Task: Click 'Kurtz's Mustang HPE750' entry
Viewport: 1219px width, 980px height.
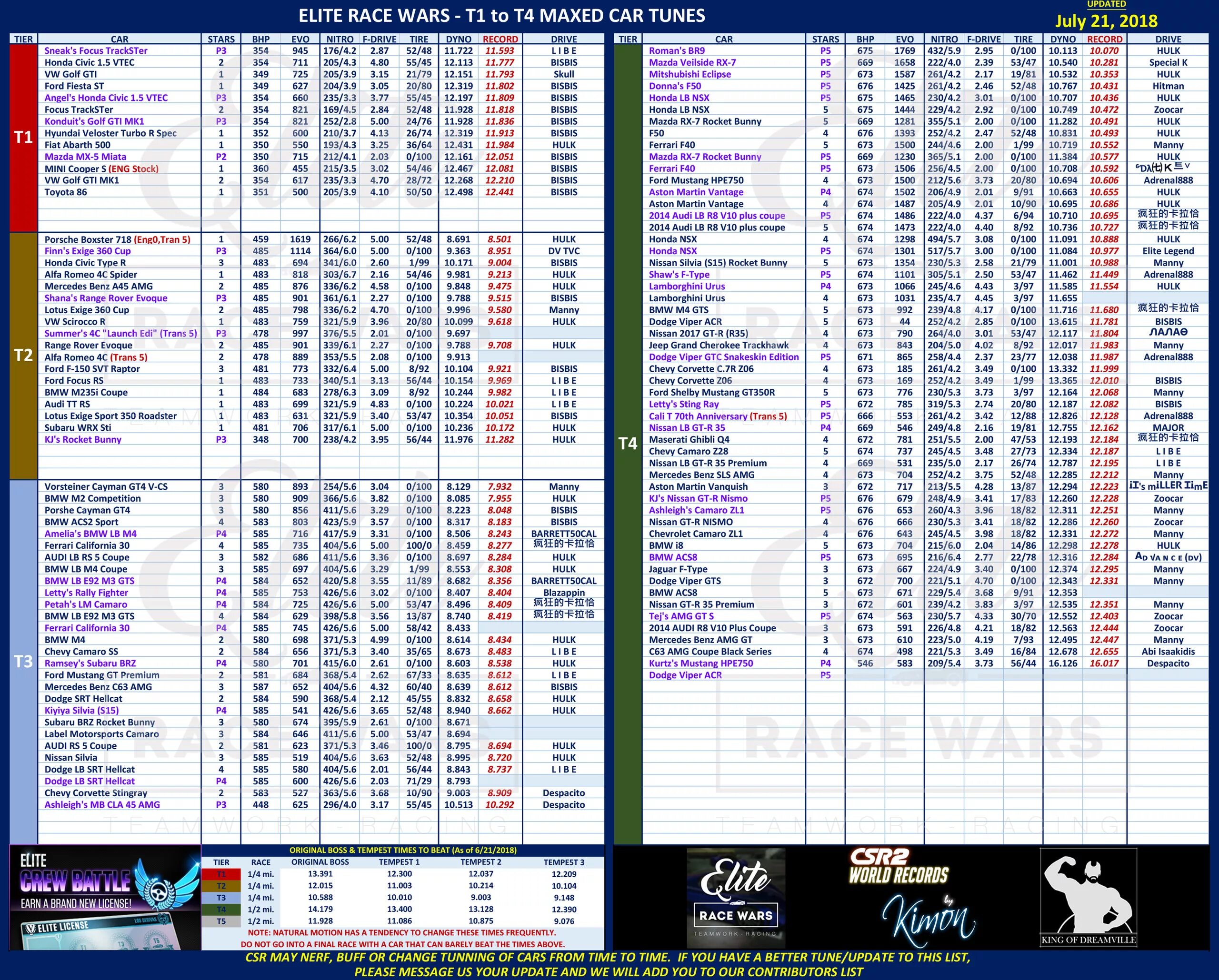Action: click(700, 663)
